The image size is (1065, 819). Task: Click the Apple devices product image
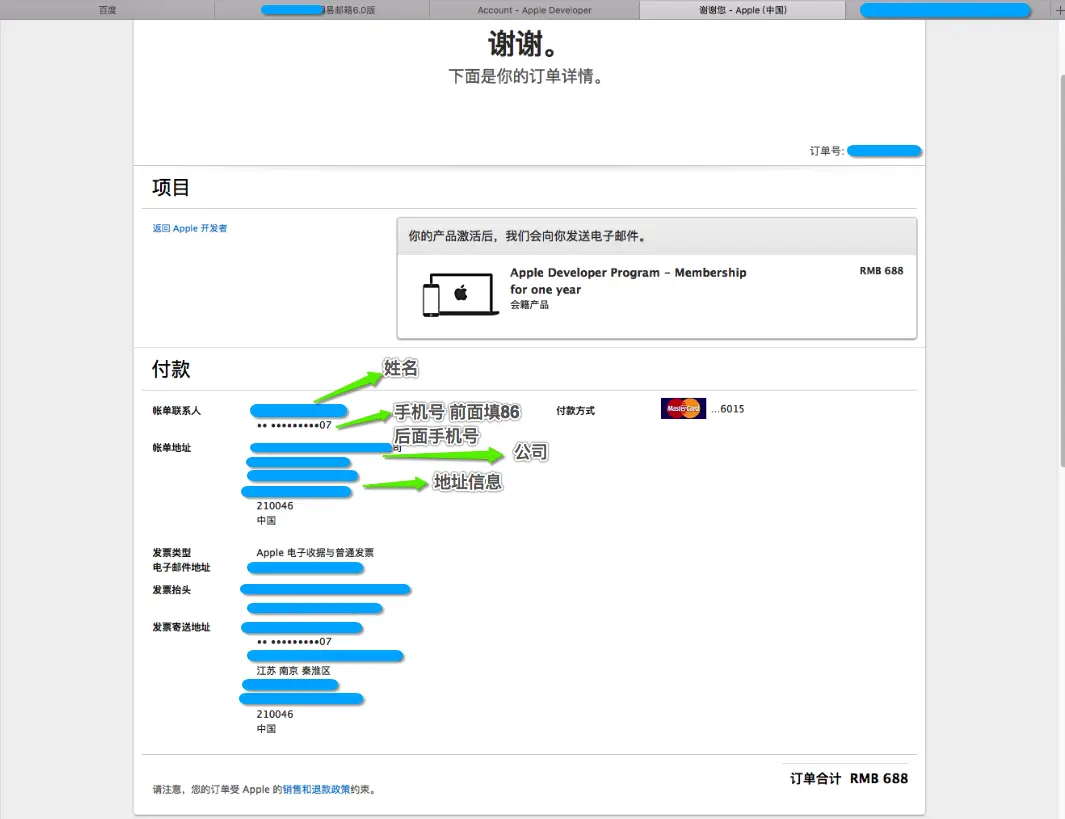pos(461,295)
